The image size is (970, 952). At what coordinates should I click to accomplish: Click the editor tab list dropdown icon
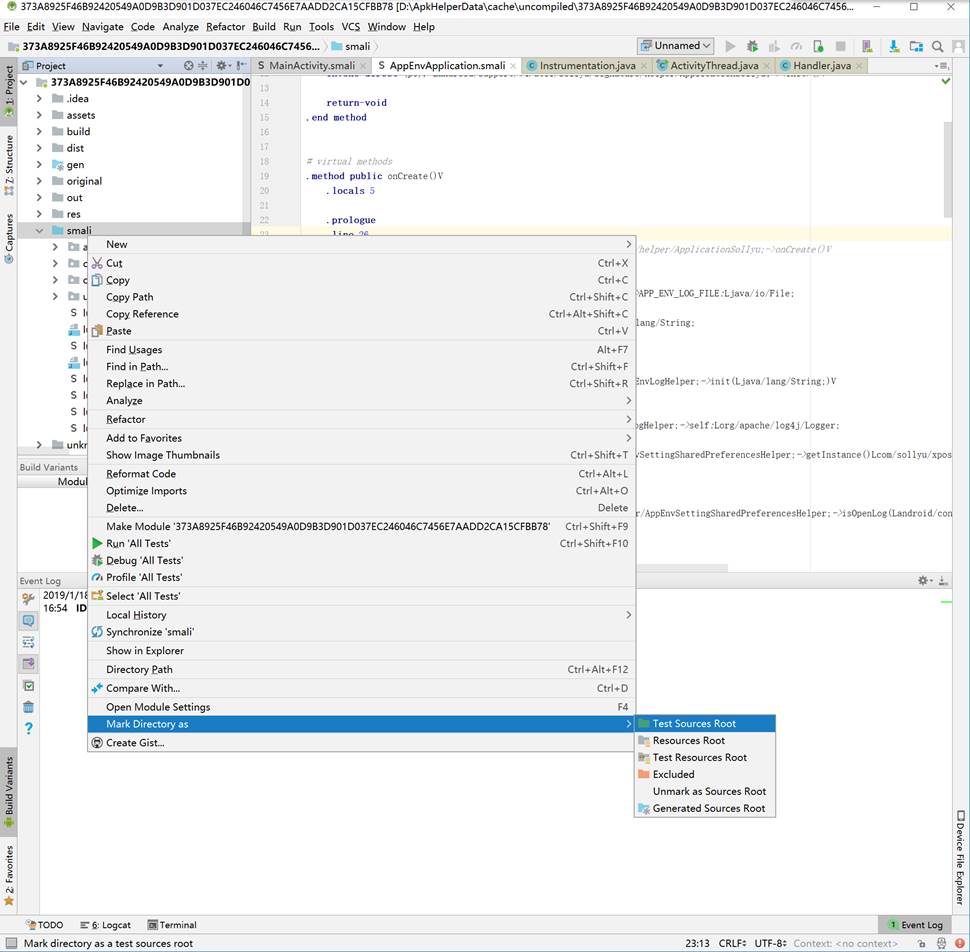tap(942, 66)
